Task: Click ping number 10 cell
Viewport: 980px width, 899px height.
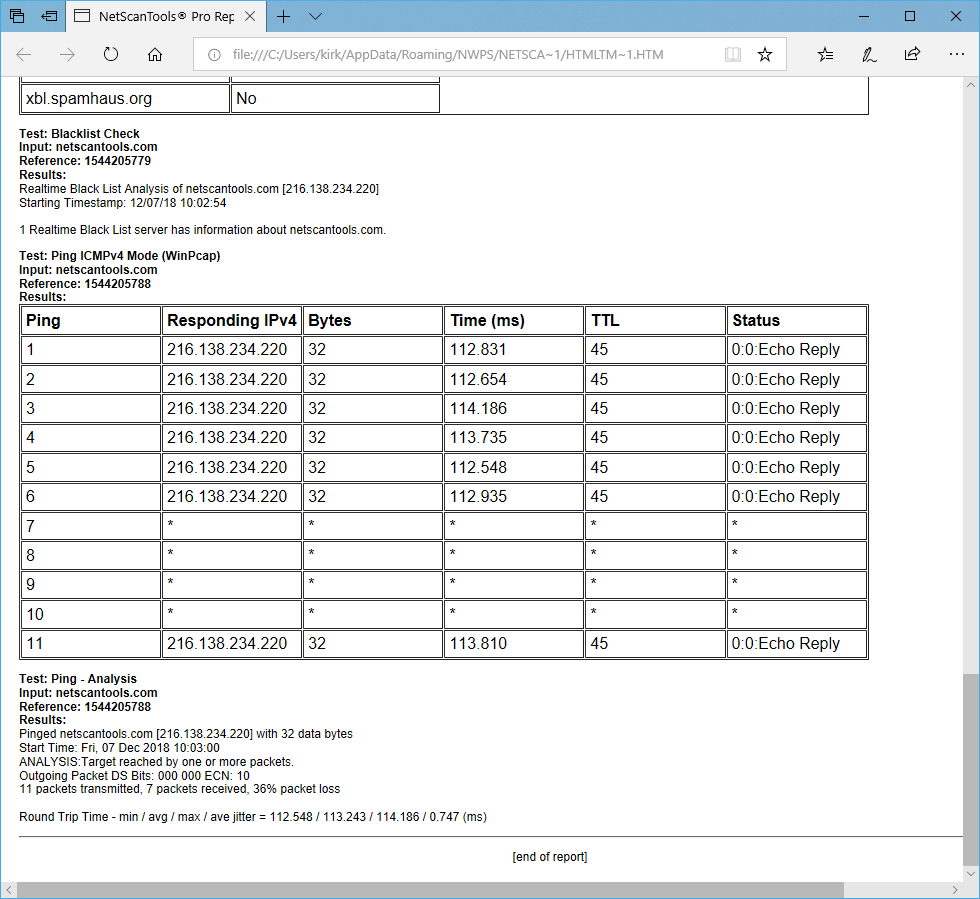Action: point(91,615)
